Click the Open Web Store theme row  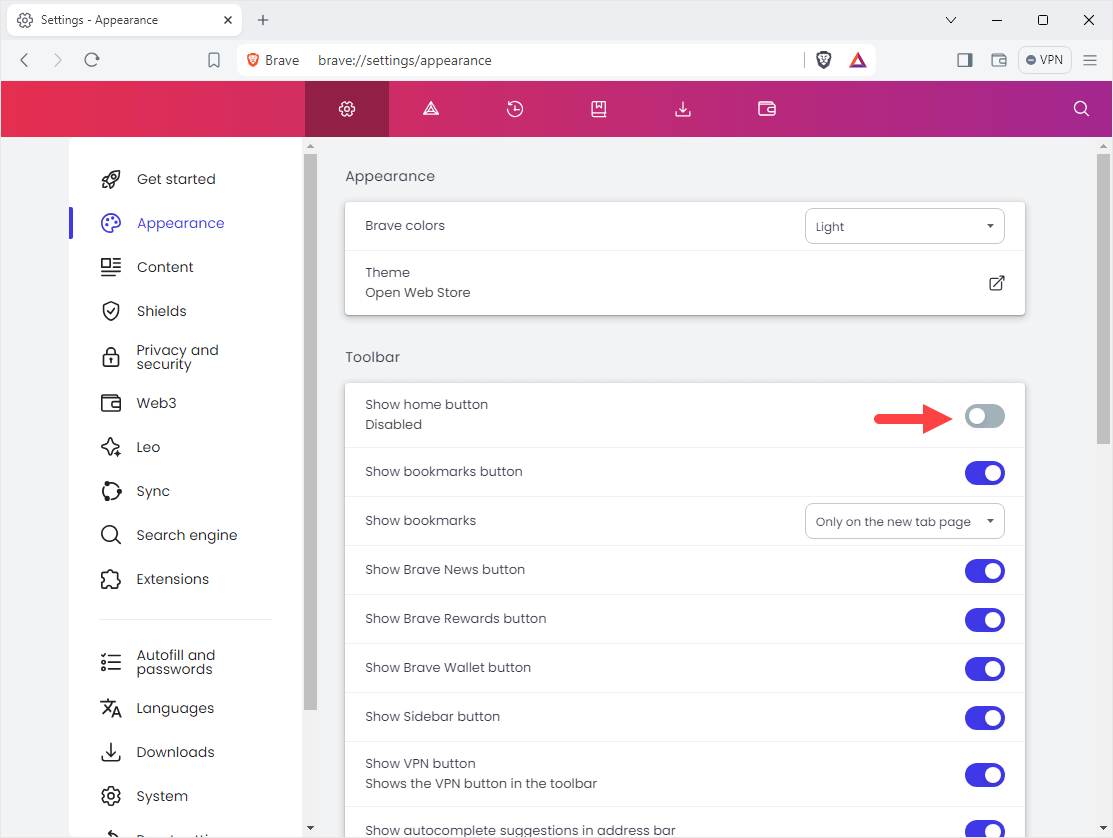click(684, 282)
